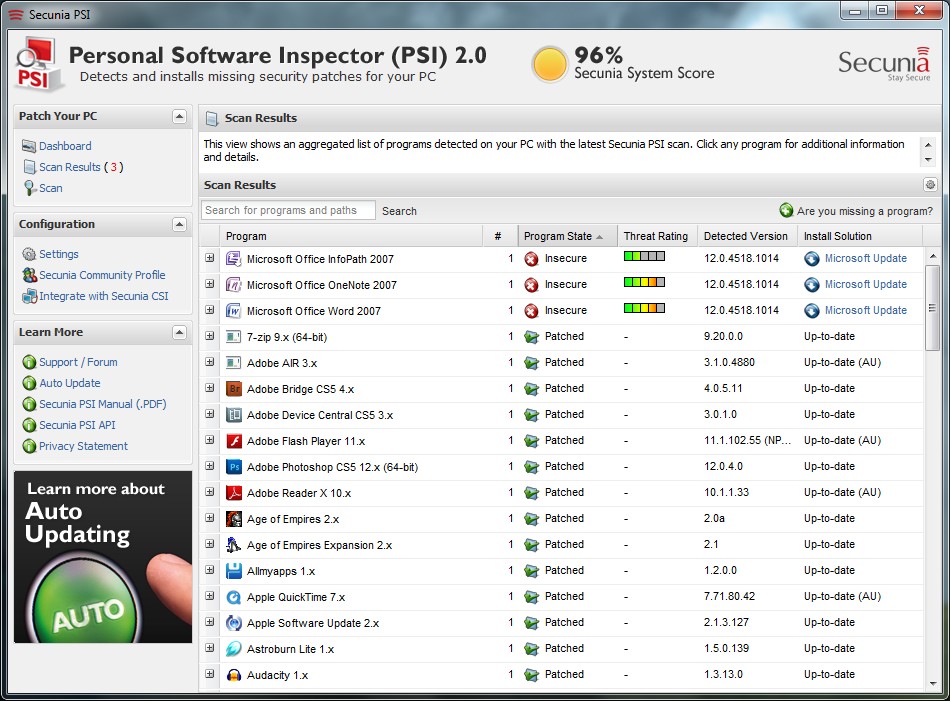Open Scan Results in the sidebar
The image size is (950, 701).
point(70,167)
